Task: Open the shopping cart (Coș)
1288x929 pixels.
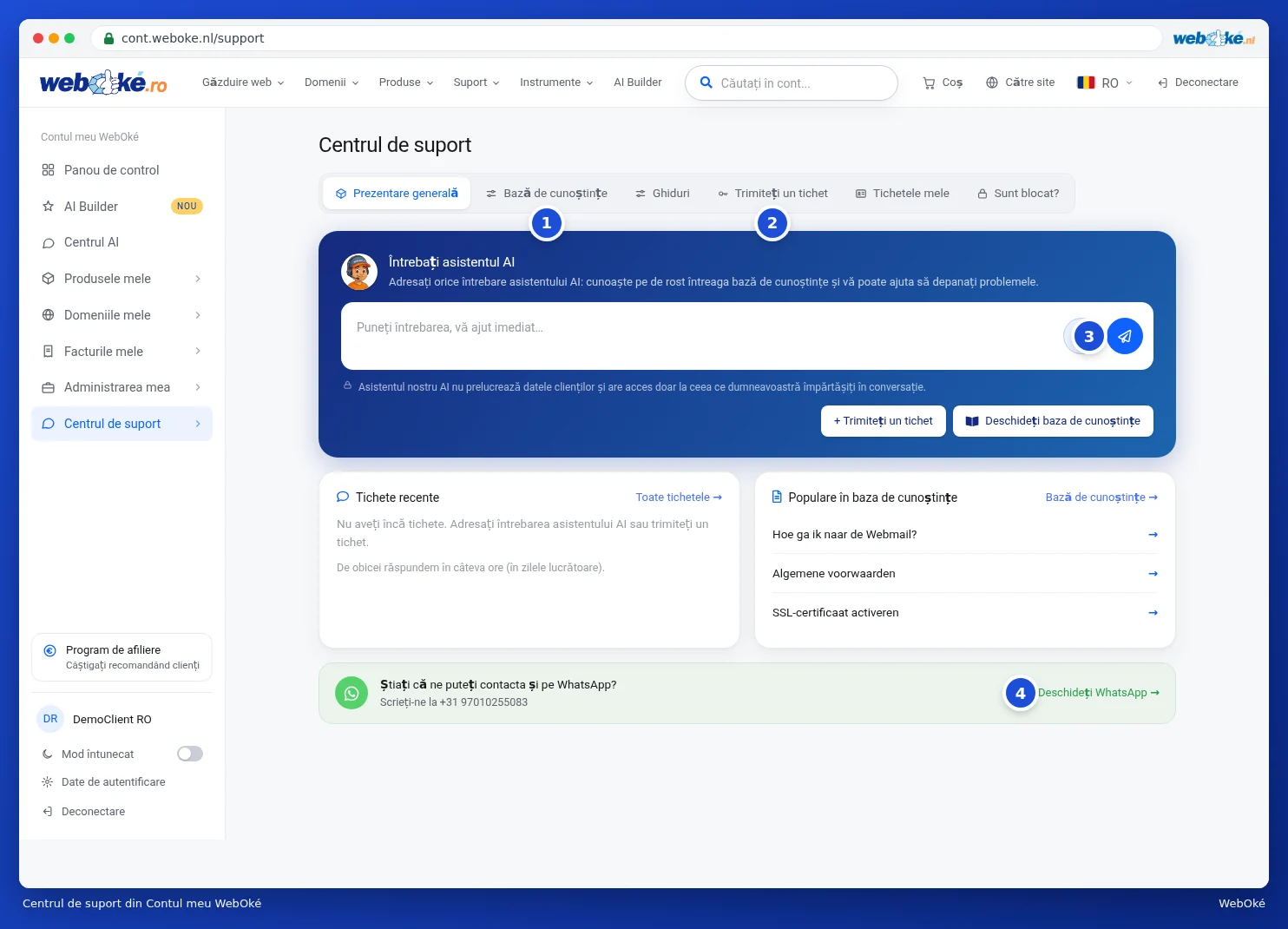Action: click(x=943, y=82)
